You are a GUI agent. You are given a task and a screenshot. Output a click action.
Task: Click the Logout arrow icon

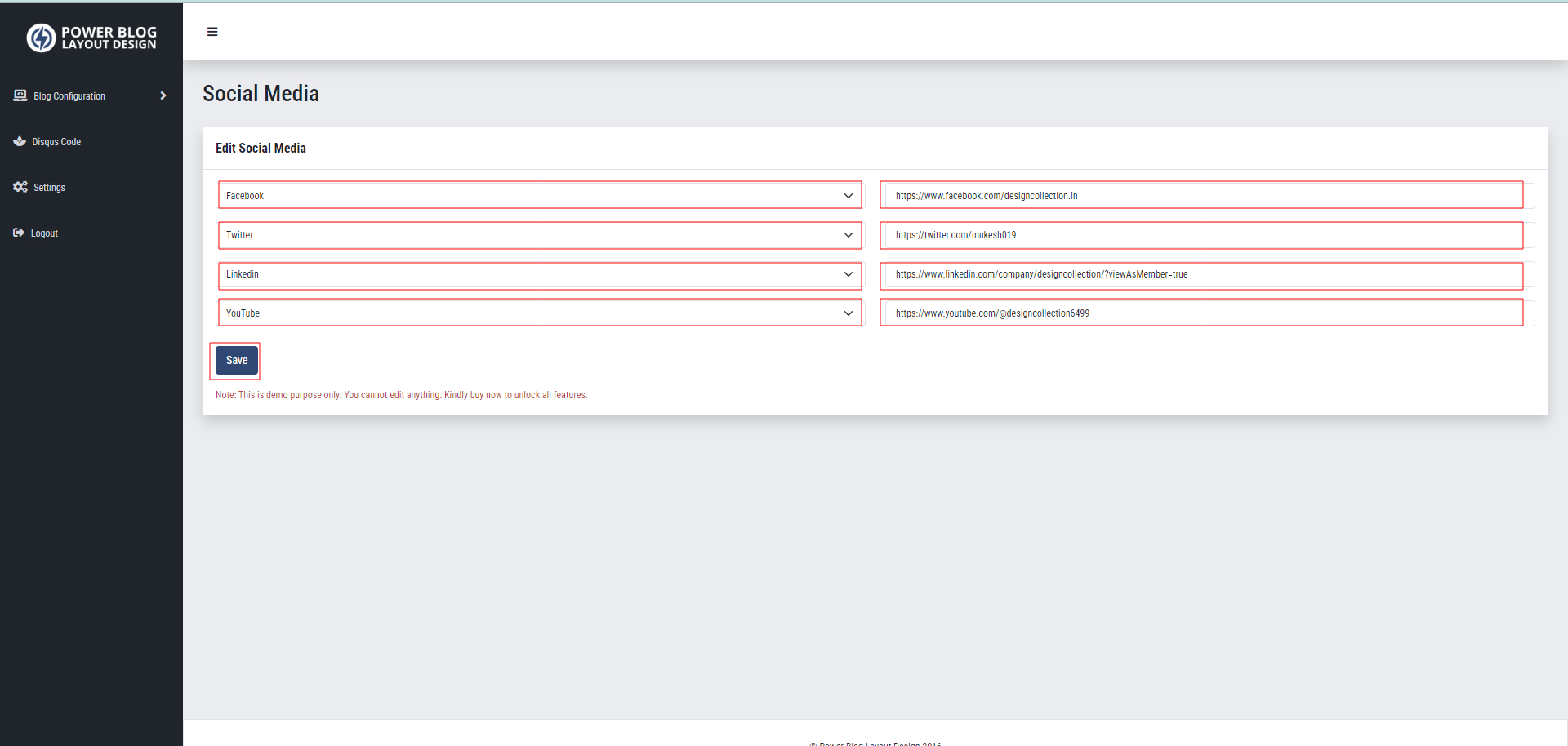19,233
